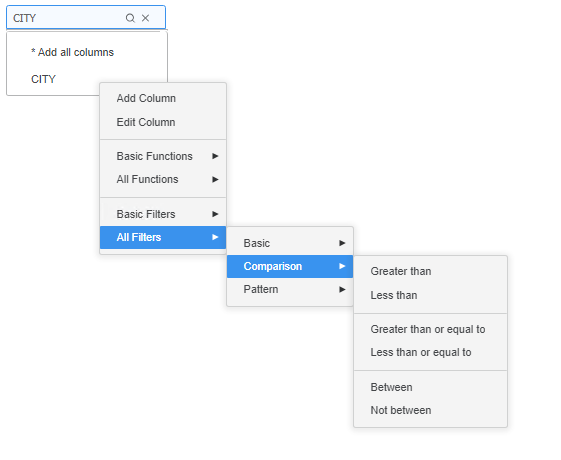Expand the Basic filter category arrow
The height and width of the screenshot is (460, 561).
342,243
